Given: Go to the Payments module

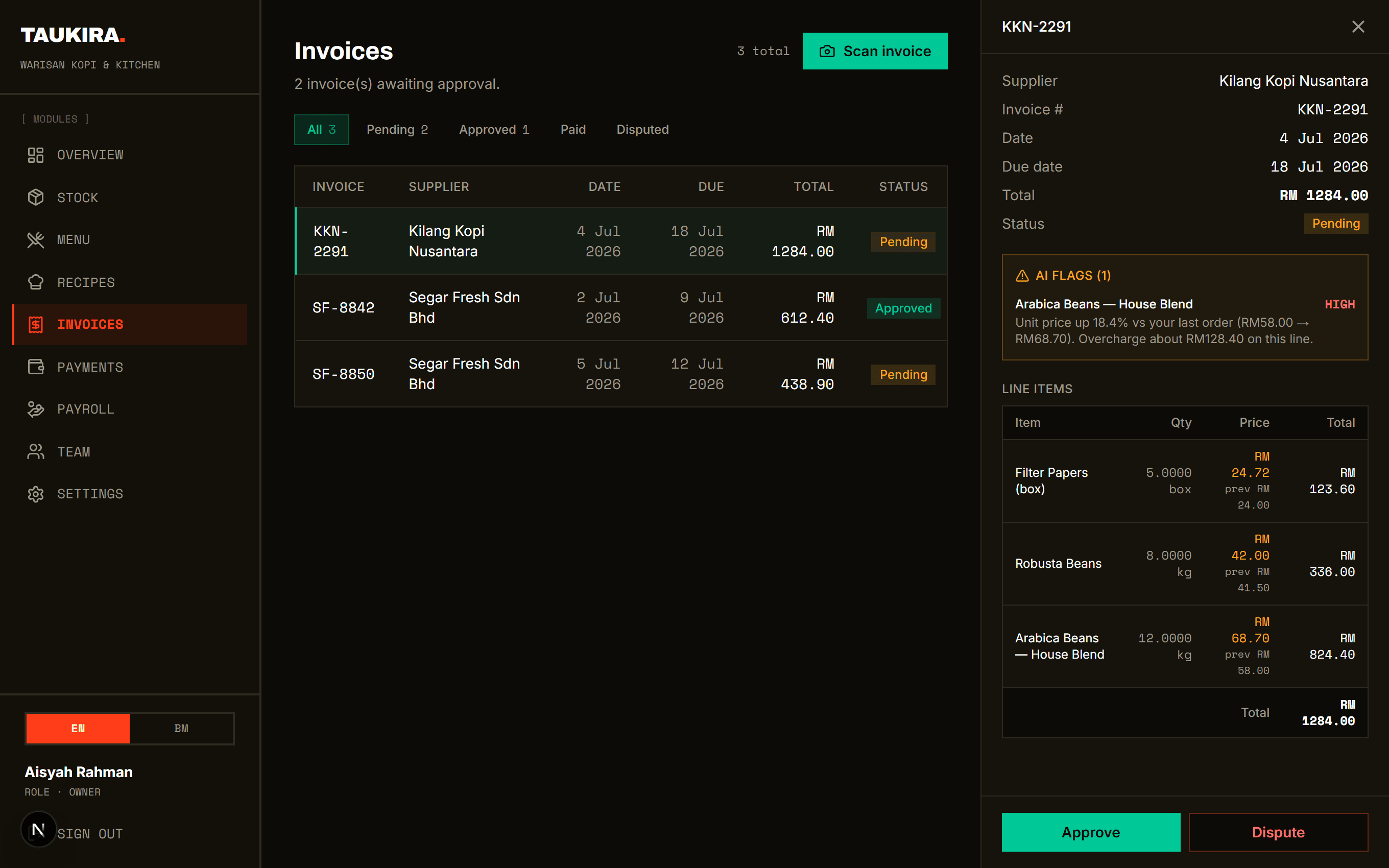Looking at the screenshot, I should pos(130,367).
